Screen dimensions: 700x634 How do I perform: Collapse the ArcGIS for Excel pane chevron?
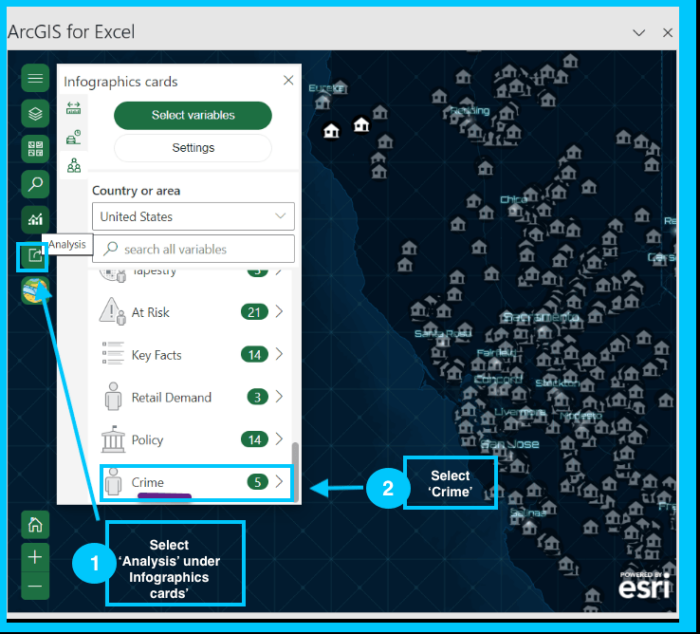click(639, 33)
